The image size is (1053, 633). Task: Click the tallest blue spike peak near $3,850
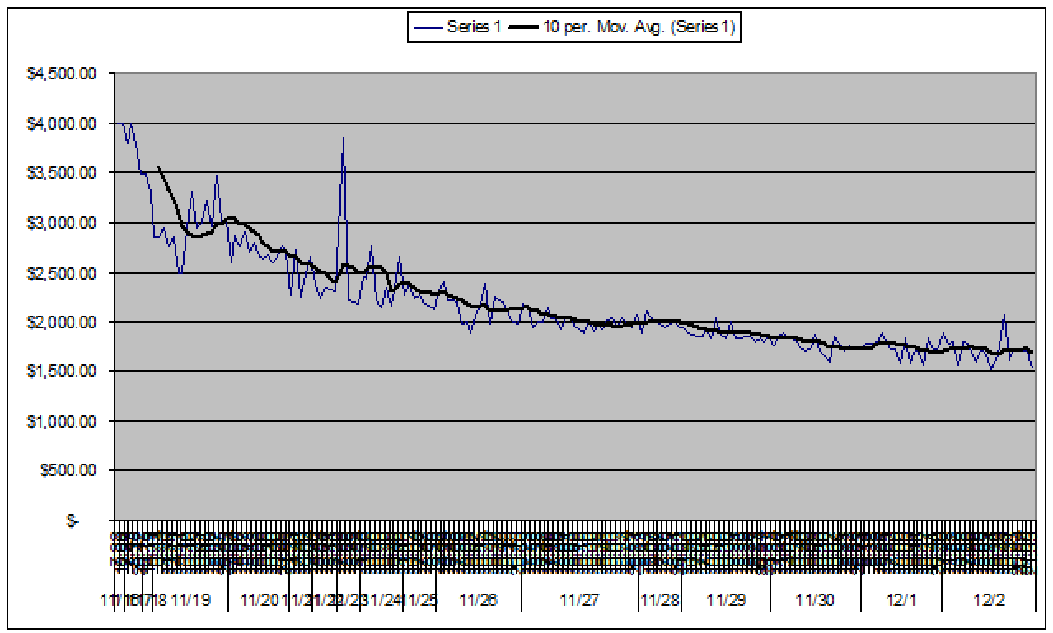[343, 139]
